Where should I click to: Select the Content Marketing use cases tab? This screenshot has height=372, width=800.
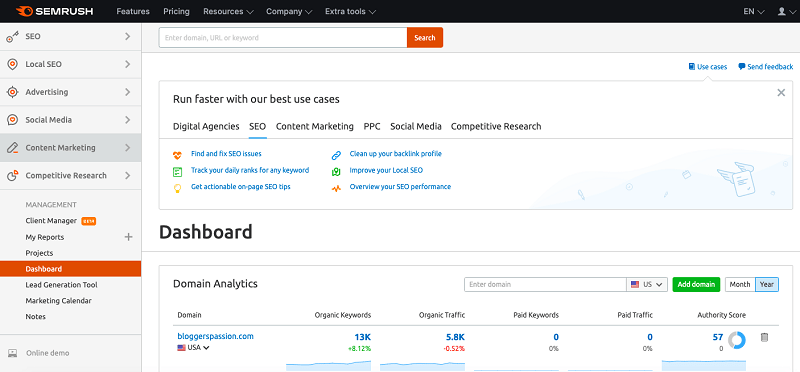(x=315, y=127)
